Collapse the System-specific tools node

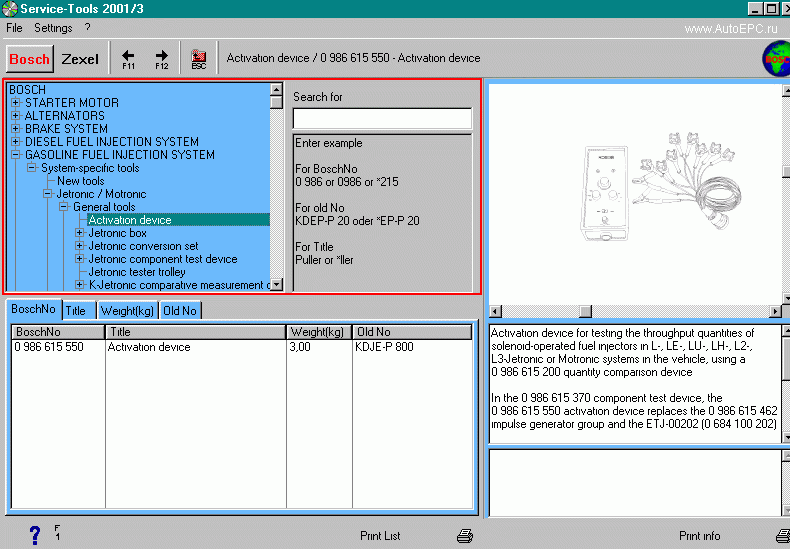[x=32, y=168]
